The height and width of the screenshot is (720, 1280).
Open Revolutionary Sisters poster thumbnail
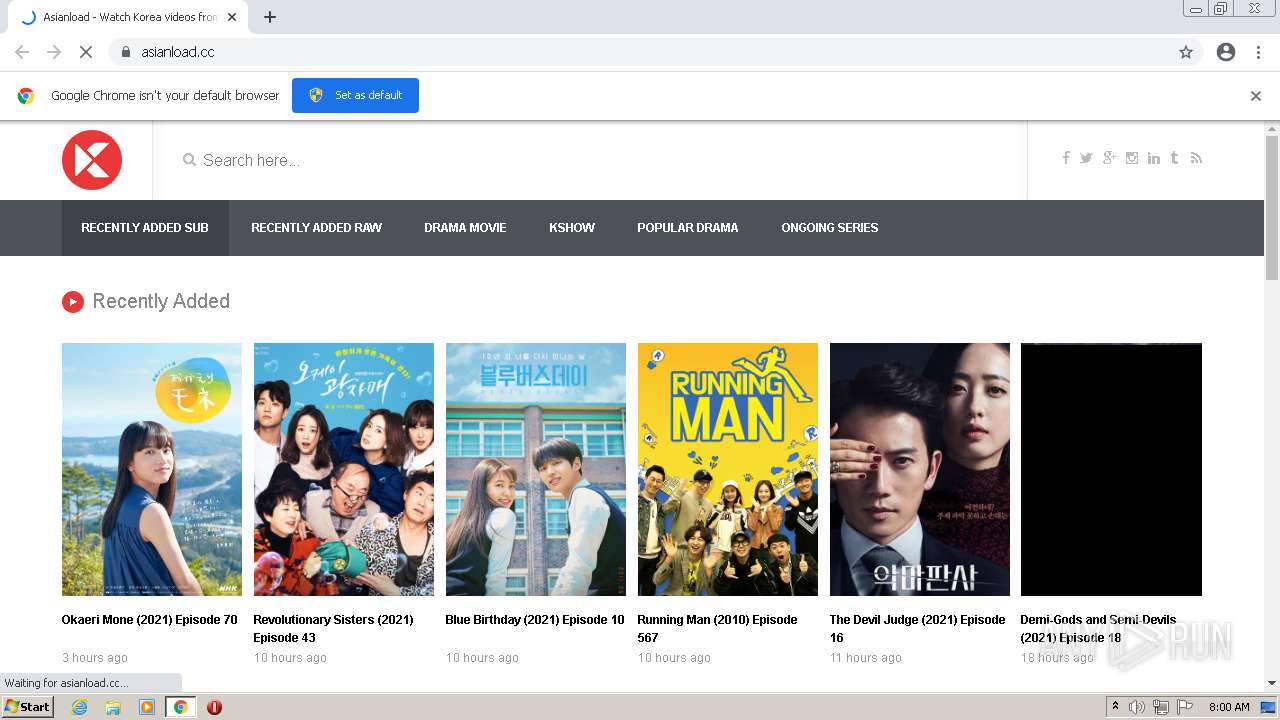pos(344,469)
